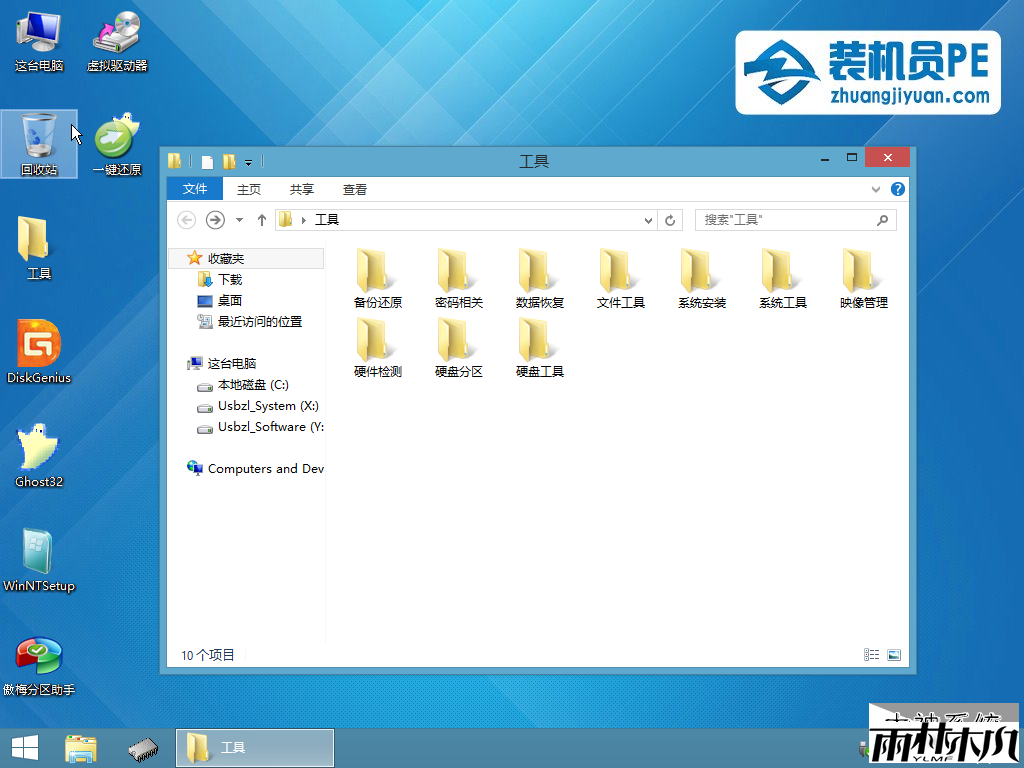The width and height of the screenshot is (1024, 768).
Task: Click the 搜索"工具" search box
Action: (x=785, y=220)
